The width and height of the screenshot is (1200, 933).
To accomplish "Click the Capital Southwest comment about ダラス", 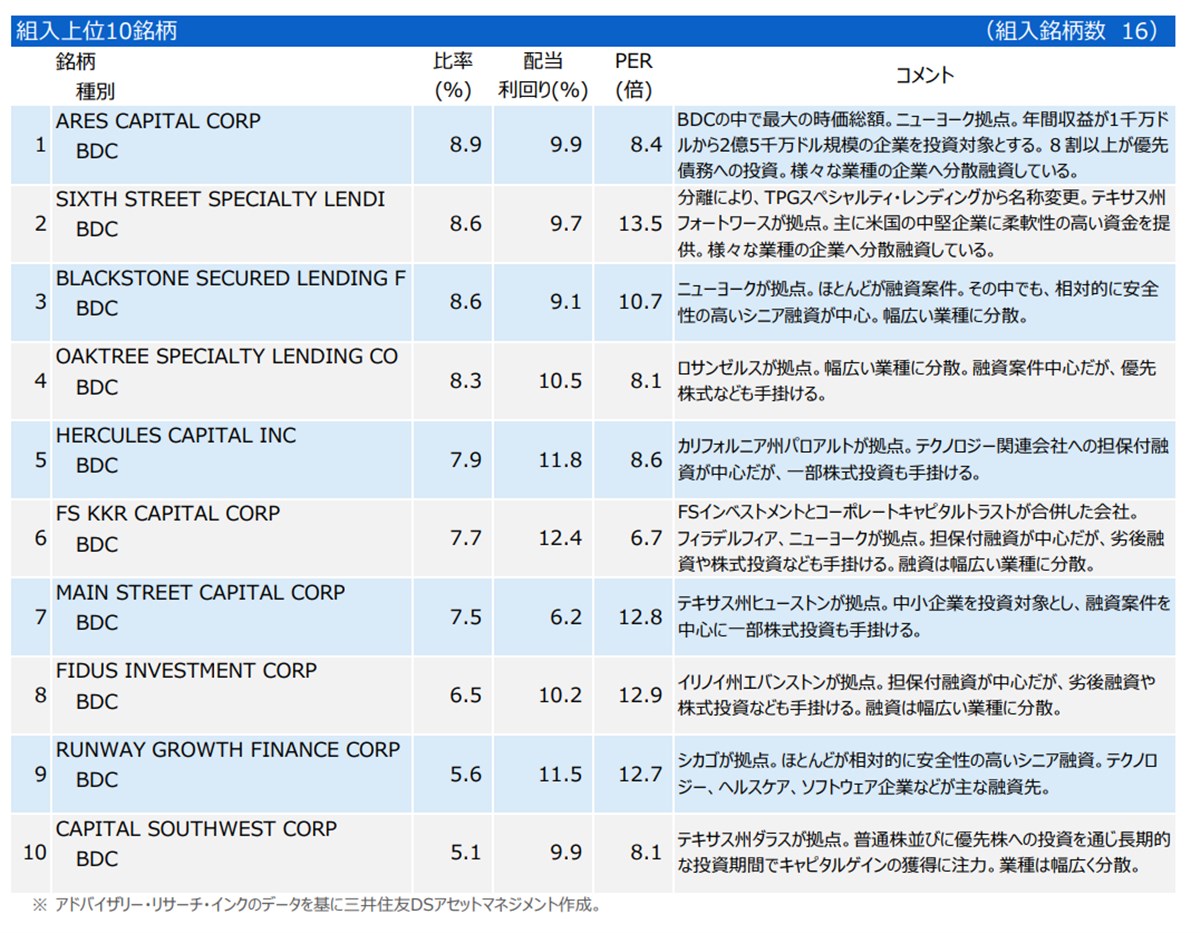I will click(924, 853).
